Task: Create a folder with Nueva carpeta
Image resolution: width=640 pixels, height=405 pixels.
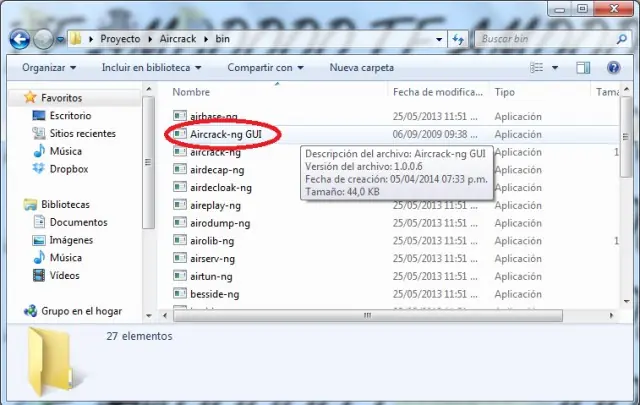Action: tap(362, 68)
